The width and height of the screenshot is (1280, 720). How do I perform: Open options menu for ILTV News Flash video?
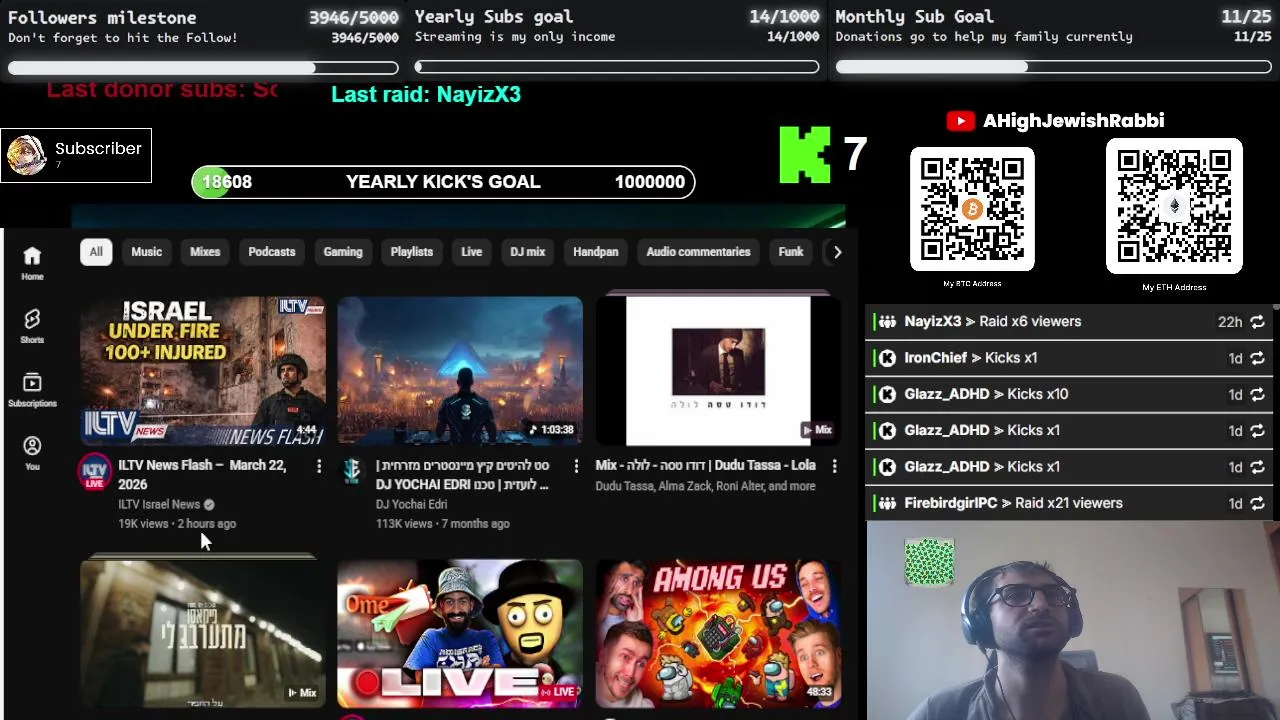click(319, 466)
